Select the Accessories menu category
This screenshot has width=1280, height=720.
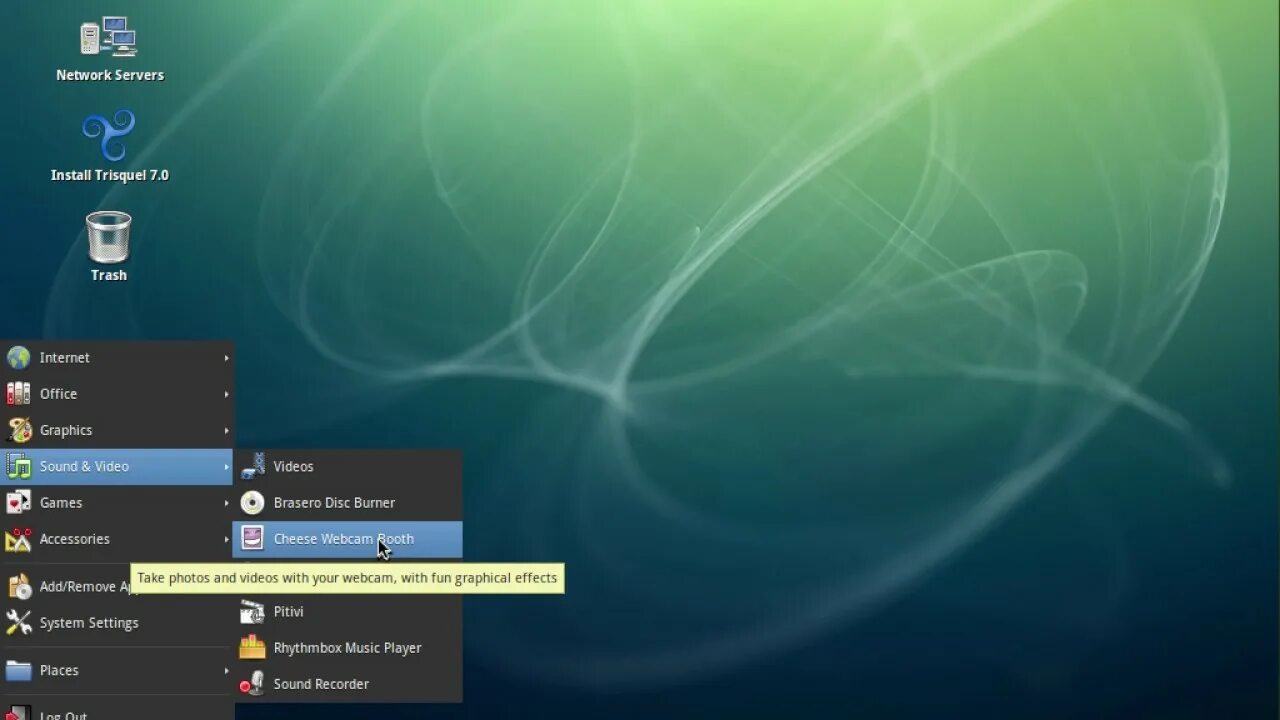coord(117,539)
